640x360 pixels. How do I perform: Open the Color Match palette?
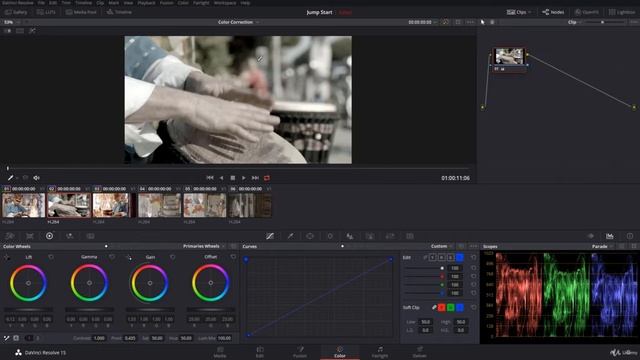coord(30,236)
